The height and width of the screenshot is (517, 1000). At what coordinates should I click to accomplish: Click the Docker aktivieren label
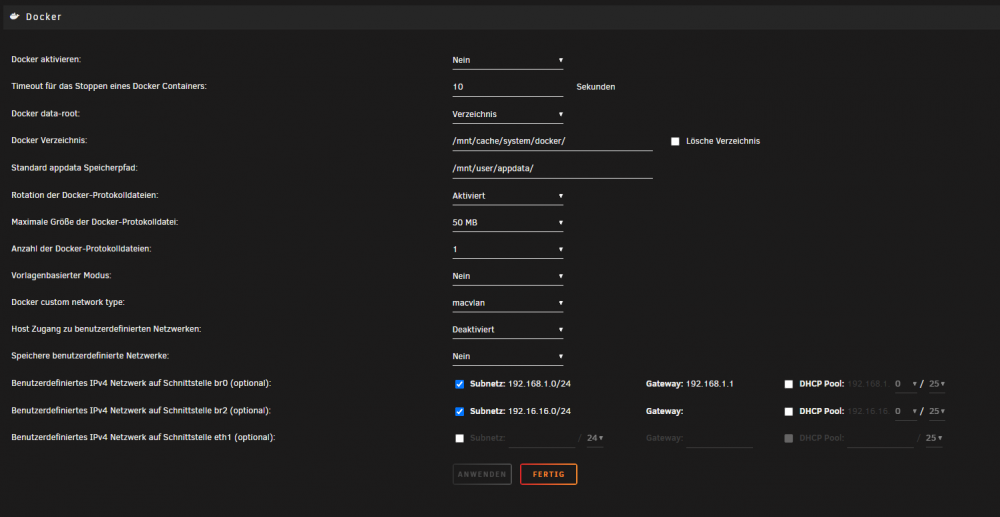tap(47, 59)
